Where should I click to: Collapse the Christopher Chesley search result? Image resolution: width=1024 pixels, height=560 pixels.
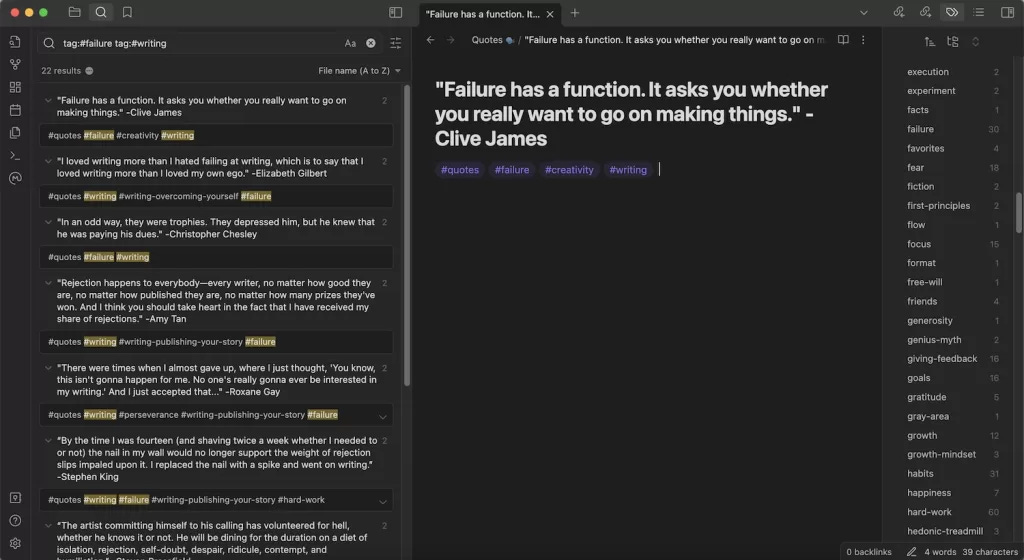click(x=48, y=222)
